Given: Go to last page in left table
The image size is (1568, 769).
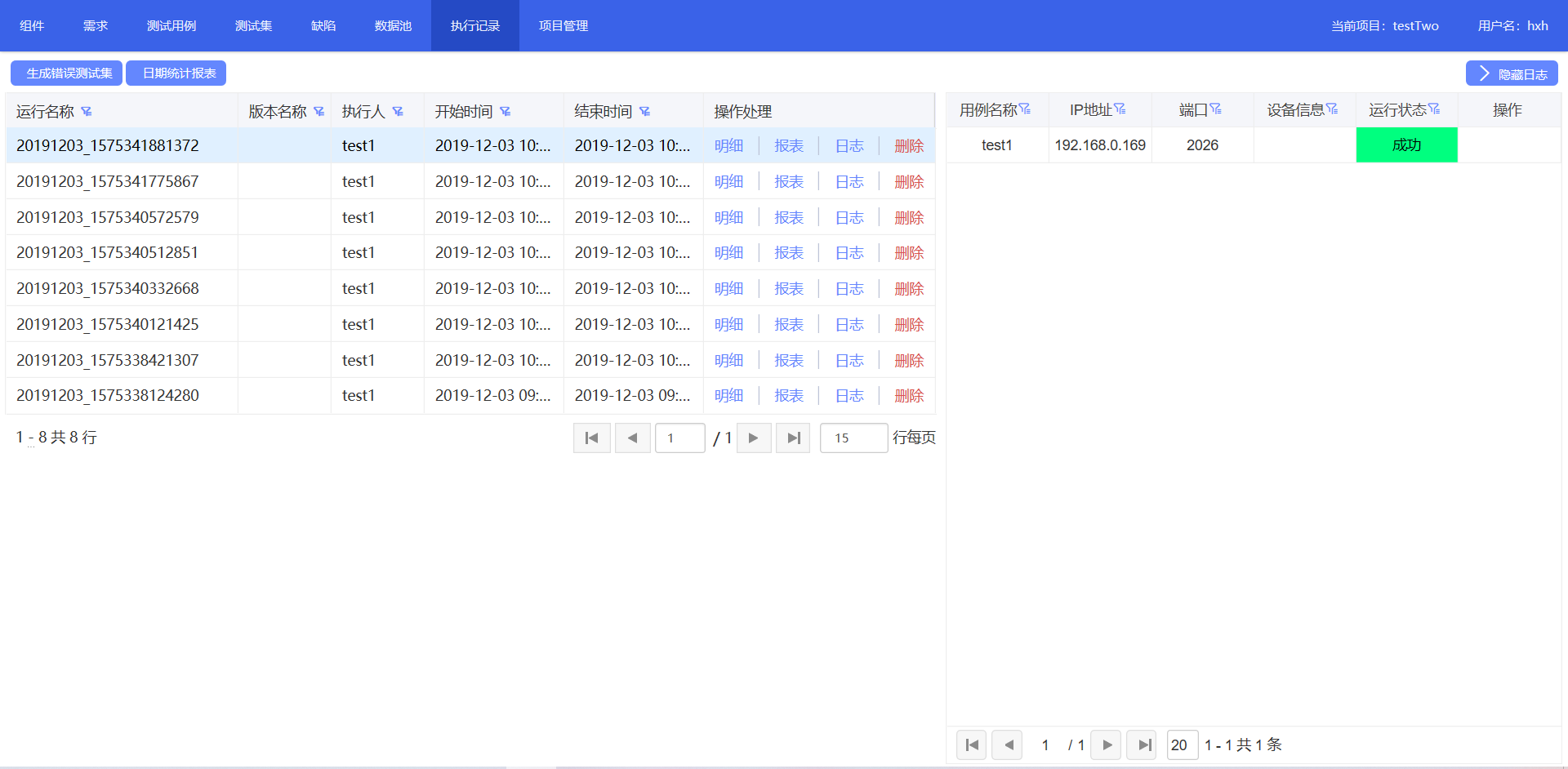Looking at the screenshot, I should tap(793, 438).
